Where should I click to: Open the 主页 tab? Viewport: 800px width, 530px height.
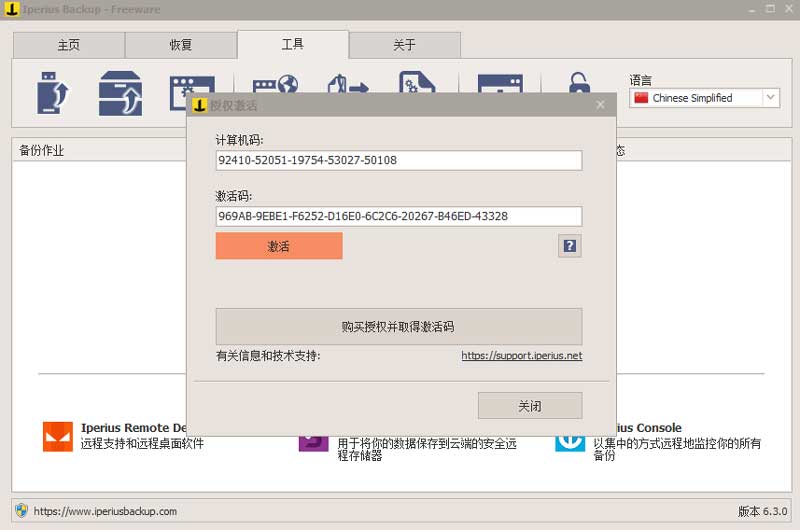click(69, 45)
